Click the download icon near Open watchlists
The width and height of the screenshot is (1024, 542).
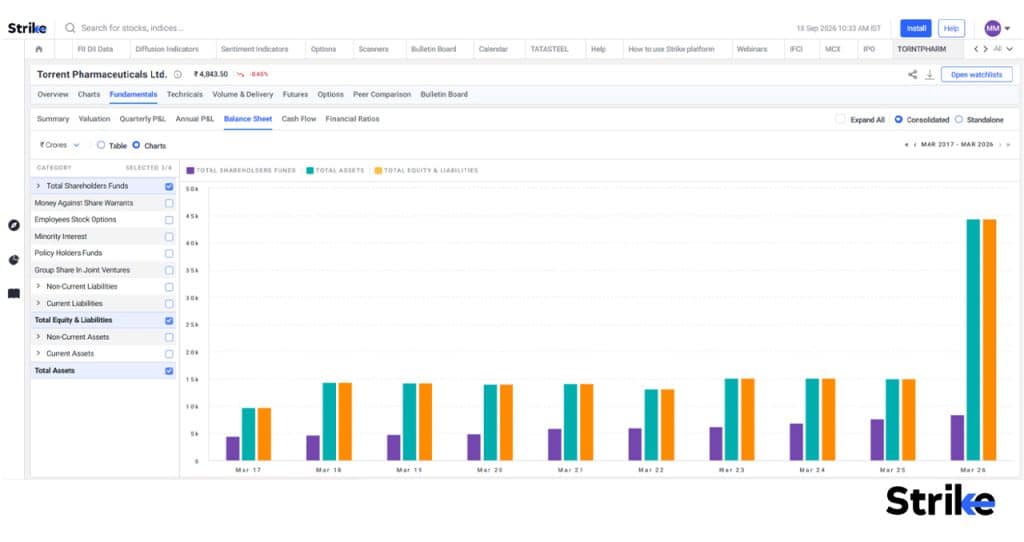[929, 74]
